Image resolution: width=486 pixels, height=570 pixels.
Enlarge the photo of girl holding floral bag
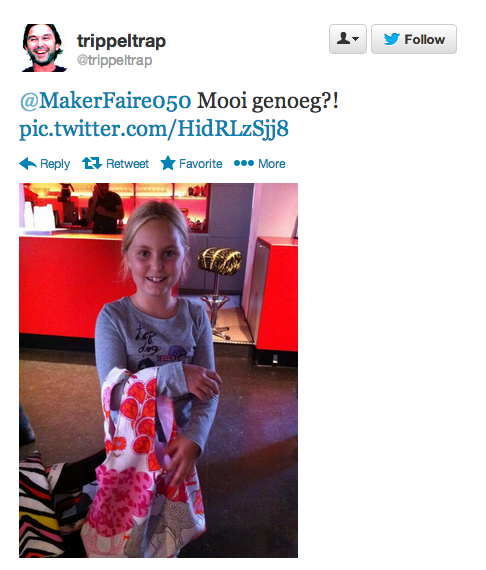pyautogui.click(x=158, y=370)
